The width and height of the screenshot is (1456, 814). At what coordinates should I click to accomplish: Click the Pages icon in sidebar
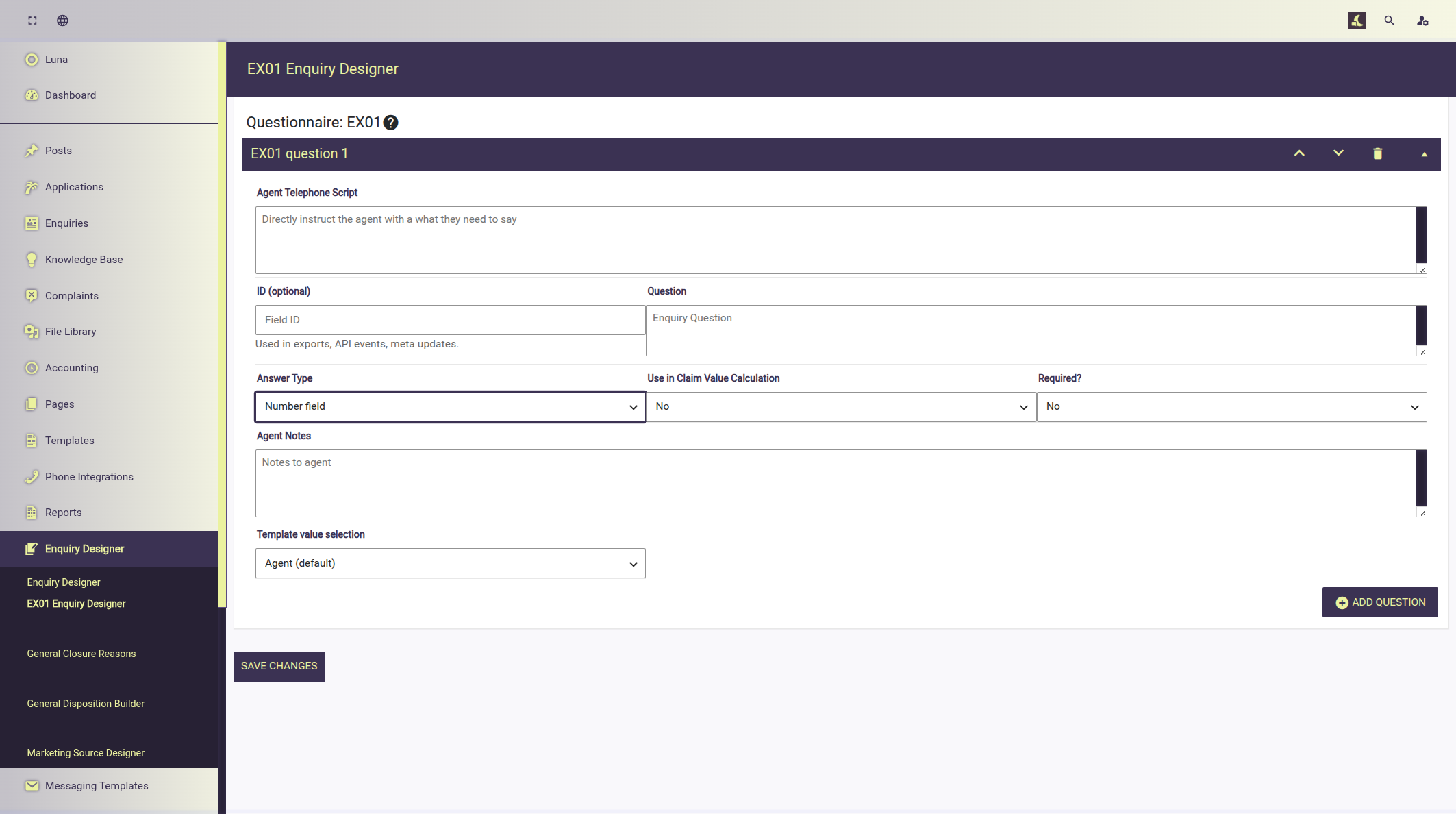pyautogui.click(x=32, y=404)
